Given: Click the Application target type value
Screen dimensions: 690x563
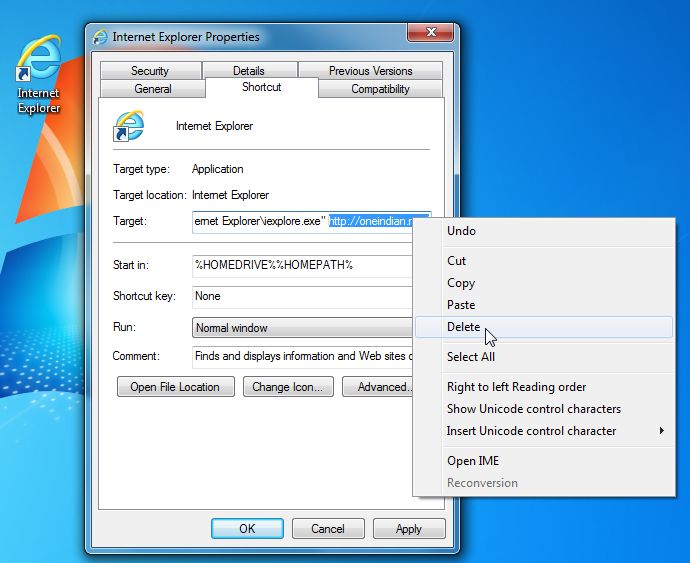Looking at the screenshot, I should 217,169.
